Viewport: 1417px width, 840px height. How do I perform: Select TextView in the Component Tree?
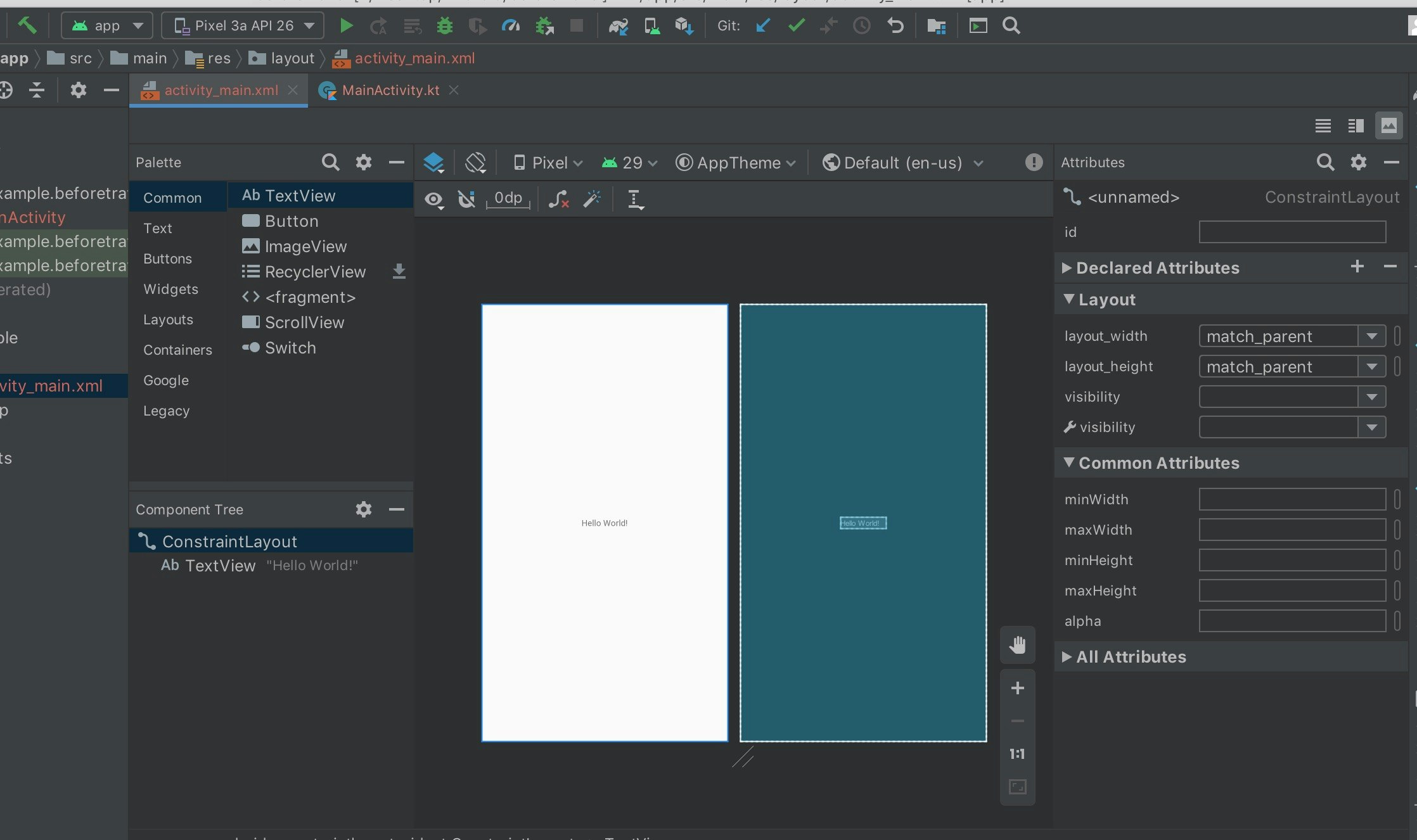click(x=220, y=566)
